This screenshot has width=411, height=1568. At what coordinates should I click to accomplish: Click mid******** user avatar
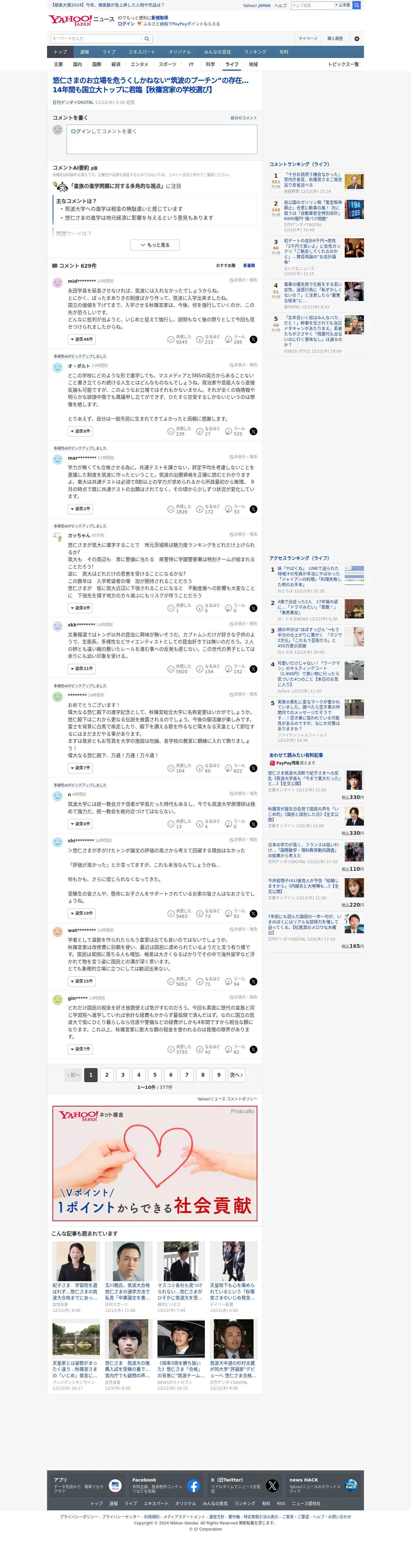coord(58,282)
